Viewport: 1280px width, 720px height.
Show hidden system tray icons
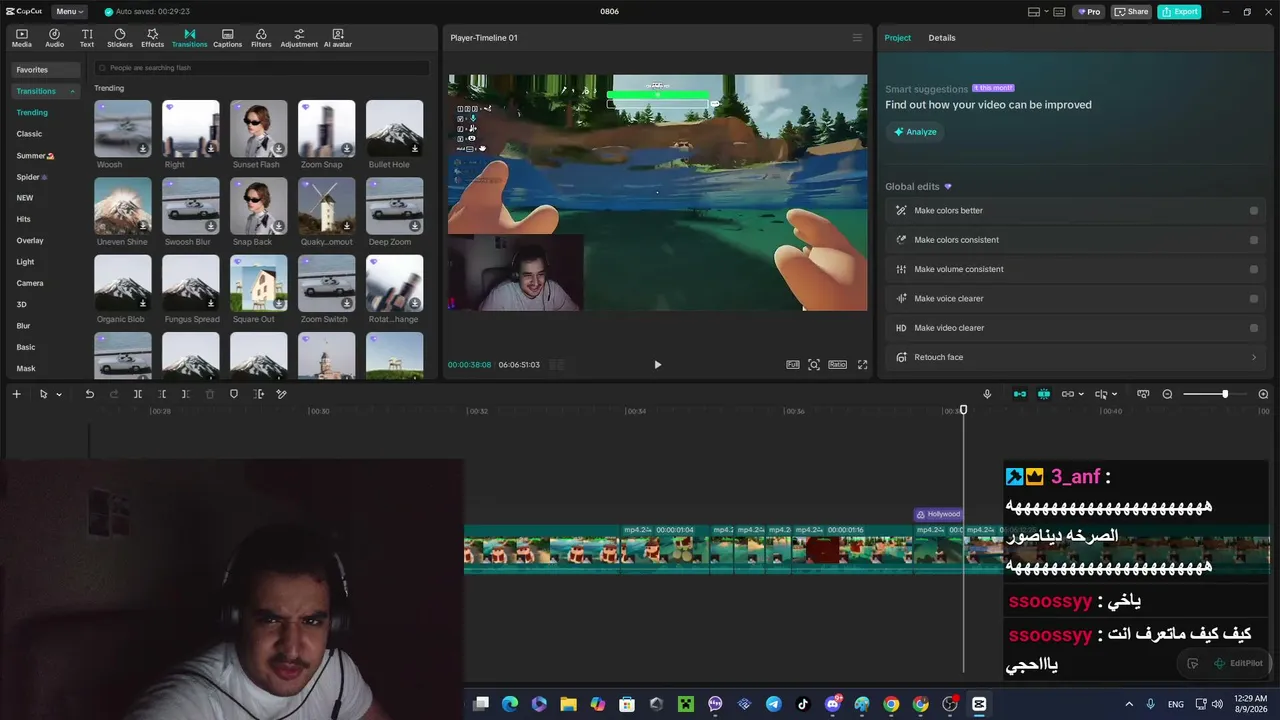(1129, 704)
